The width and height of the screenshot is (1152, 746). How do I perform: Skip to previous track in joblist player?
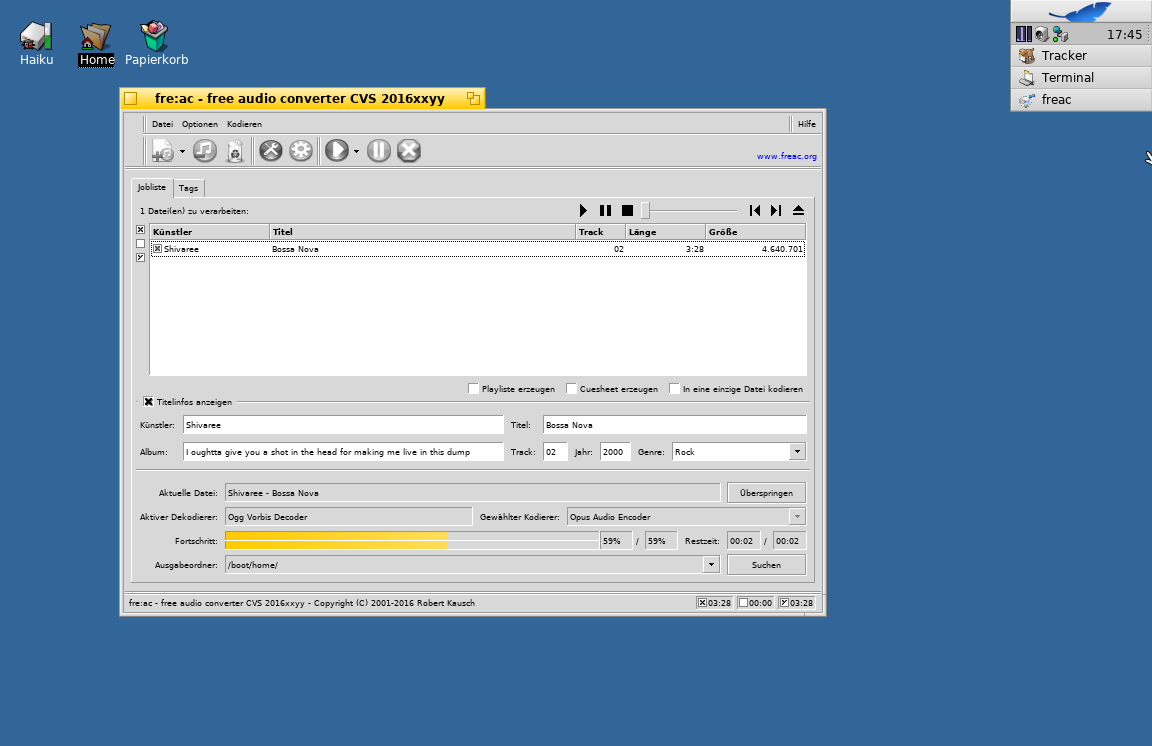[x=755, y=211]
